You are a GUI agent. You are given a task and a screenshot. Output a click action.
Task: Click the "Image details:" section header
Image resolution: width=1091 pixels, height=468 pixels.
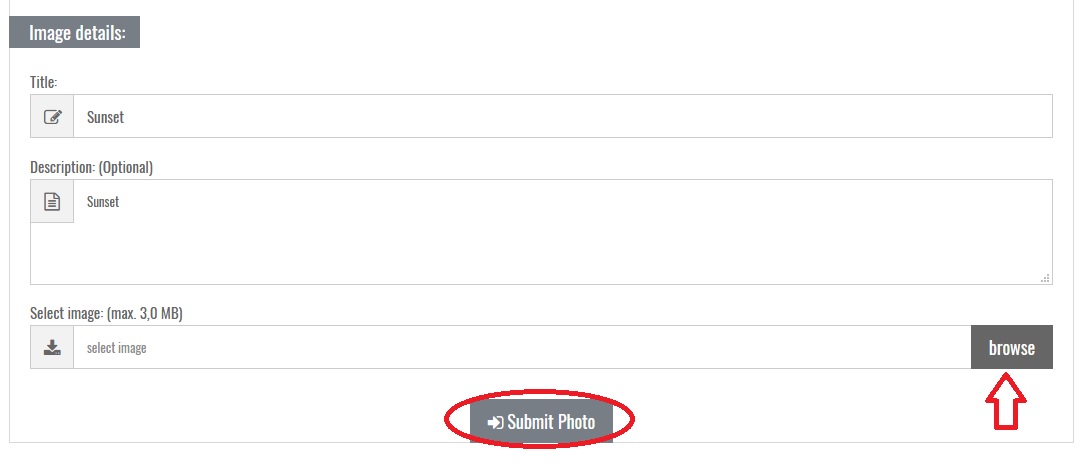point(75,33)
